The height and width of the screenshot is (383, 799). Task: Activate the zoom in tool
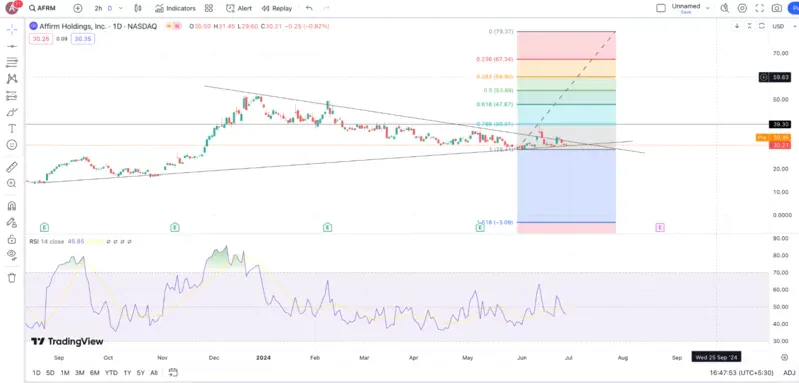pos(12,183)
